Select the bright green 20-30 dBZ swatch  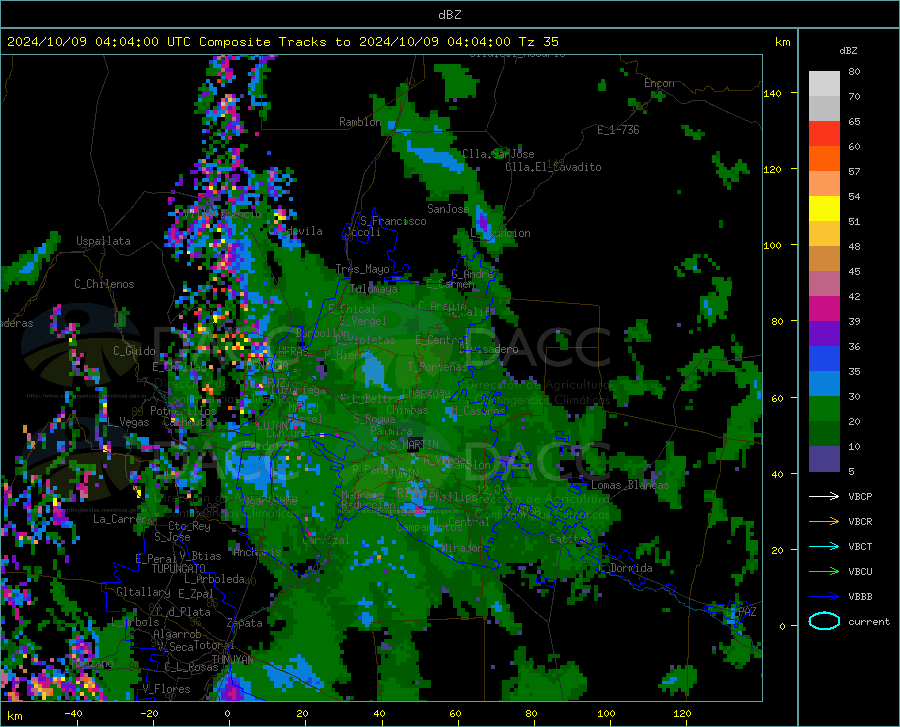point(824,409)
